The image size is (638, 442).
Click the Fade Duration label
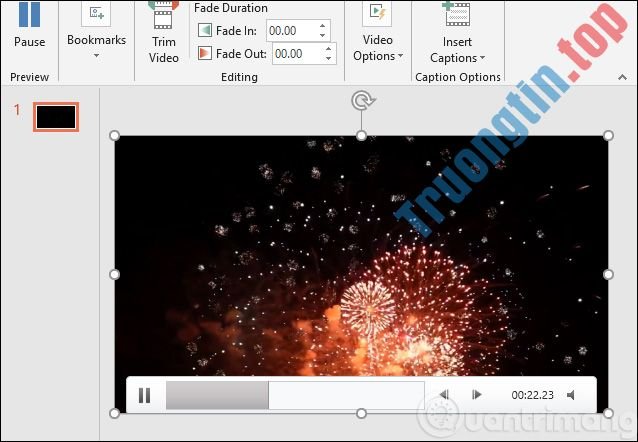(x=231, y=8)
